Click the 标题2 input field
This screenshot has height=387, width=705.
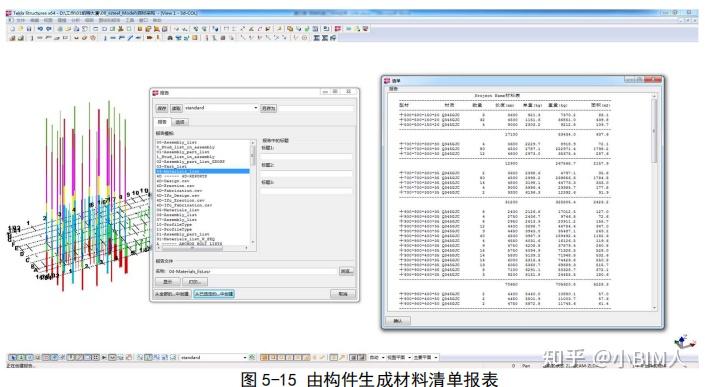pos(306,173)
